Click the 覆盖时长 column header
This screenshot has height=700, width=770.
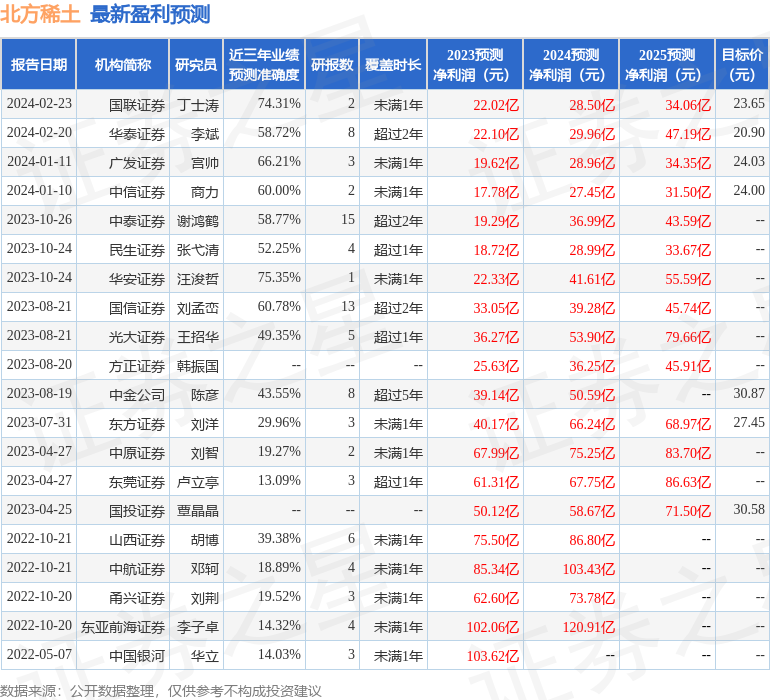point(393,65)
